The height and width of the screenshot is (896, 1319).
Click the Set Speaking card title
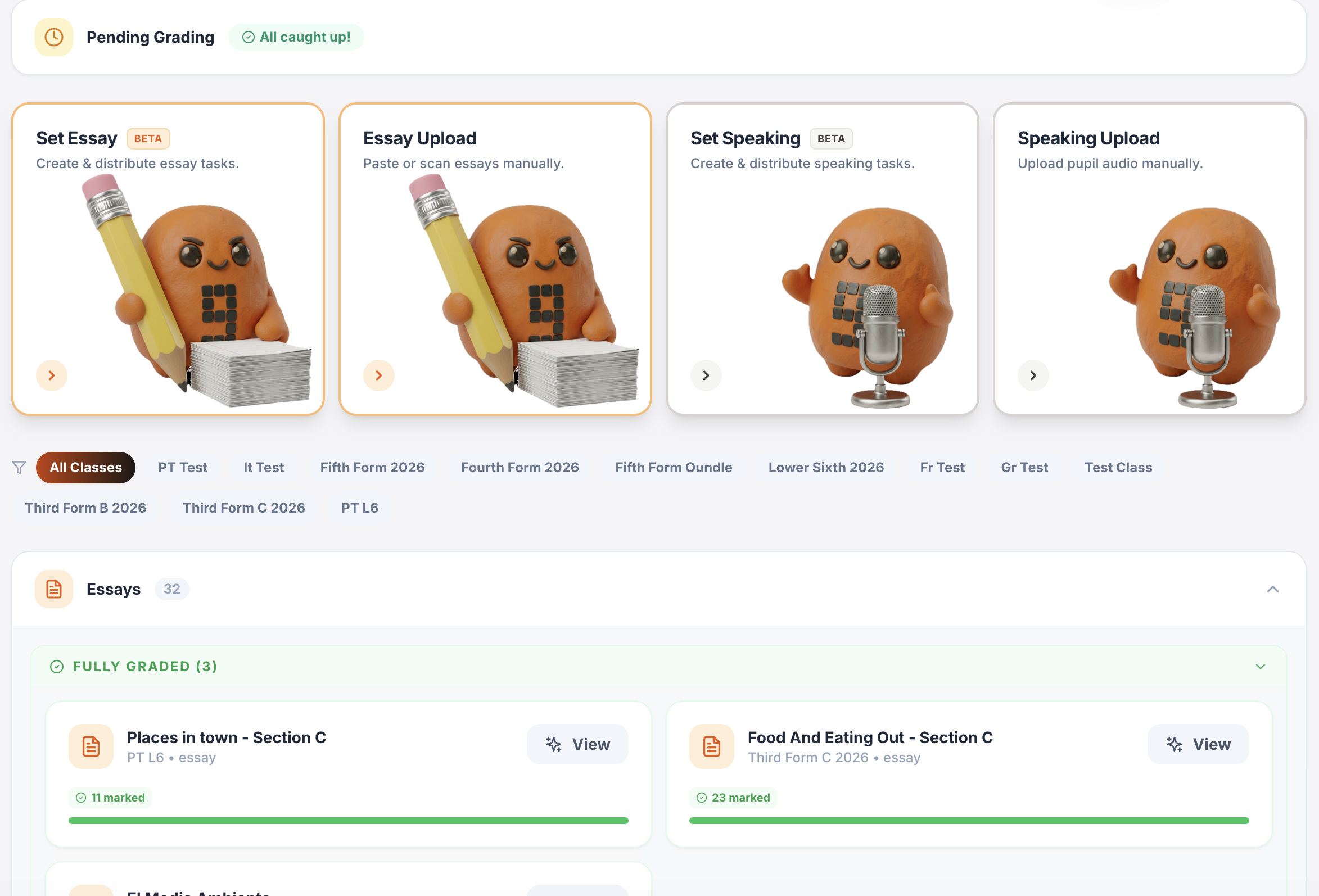pyautogui.click(x=745, y=138)
